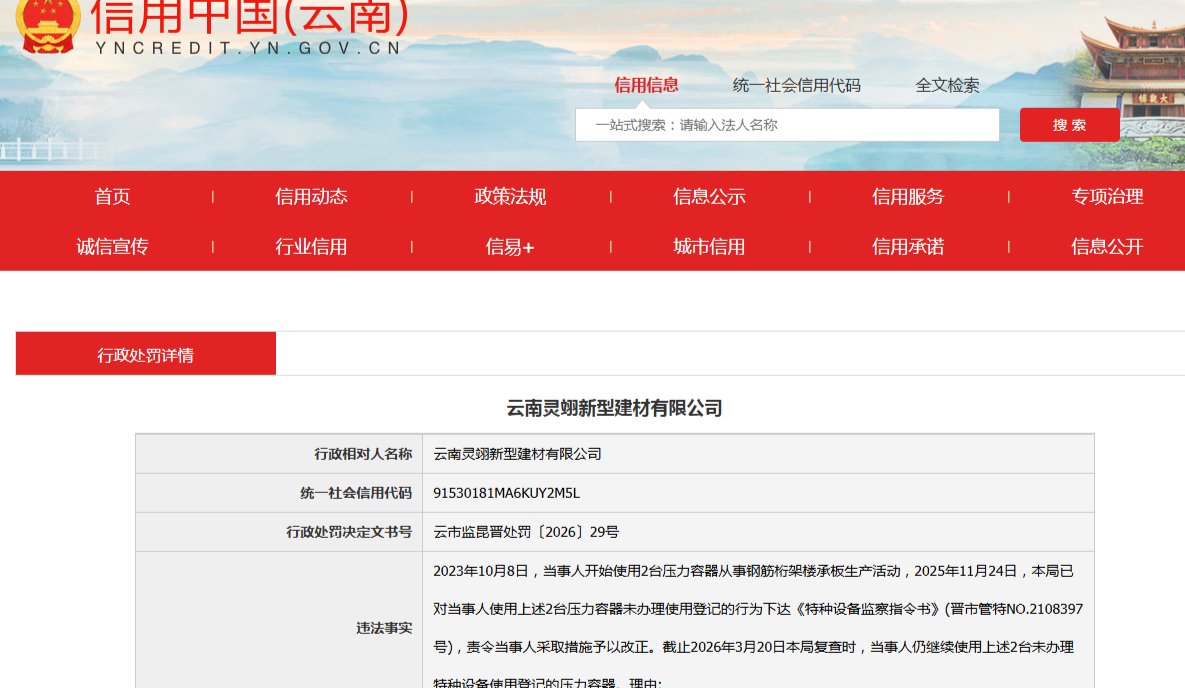This screenshot has height=688, width=1185.
Task: Select company name value in first table row
Action: pos(518,454)
